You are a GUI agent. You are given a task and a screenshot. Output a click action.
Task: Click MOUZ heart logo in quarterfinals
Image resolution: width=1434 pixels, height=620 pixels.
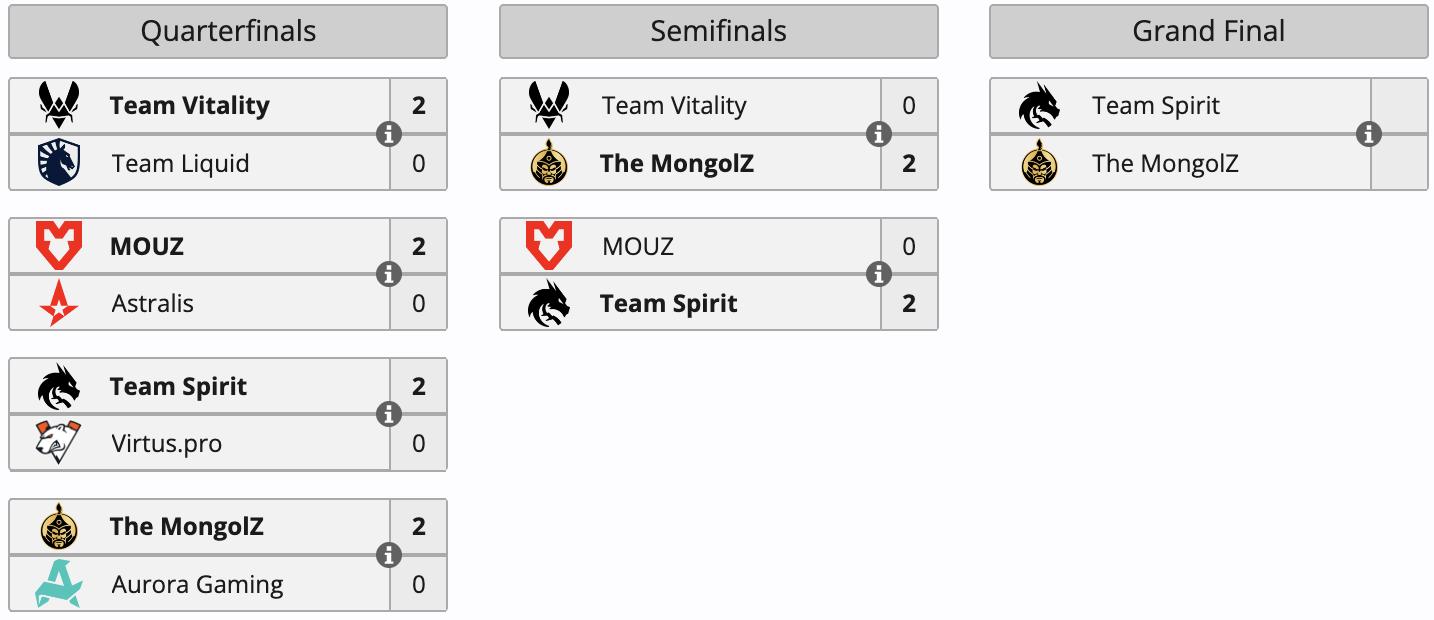pos(59,246)
